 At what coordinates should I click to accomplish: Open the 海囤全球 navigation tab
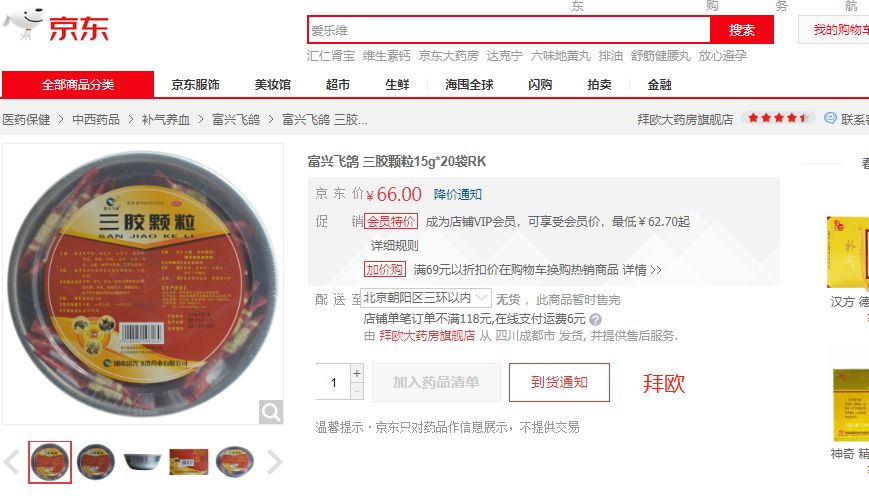[469, 85]
